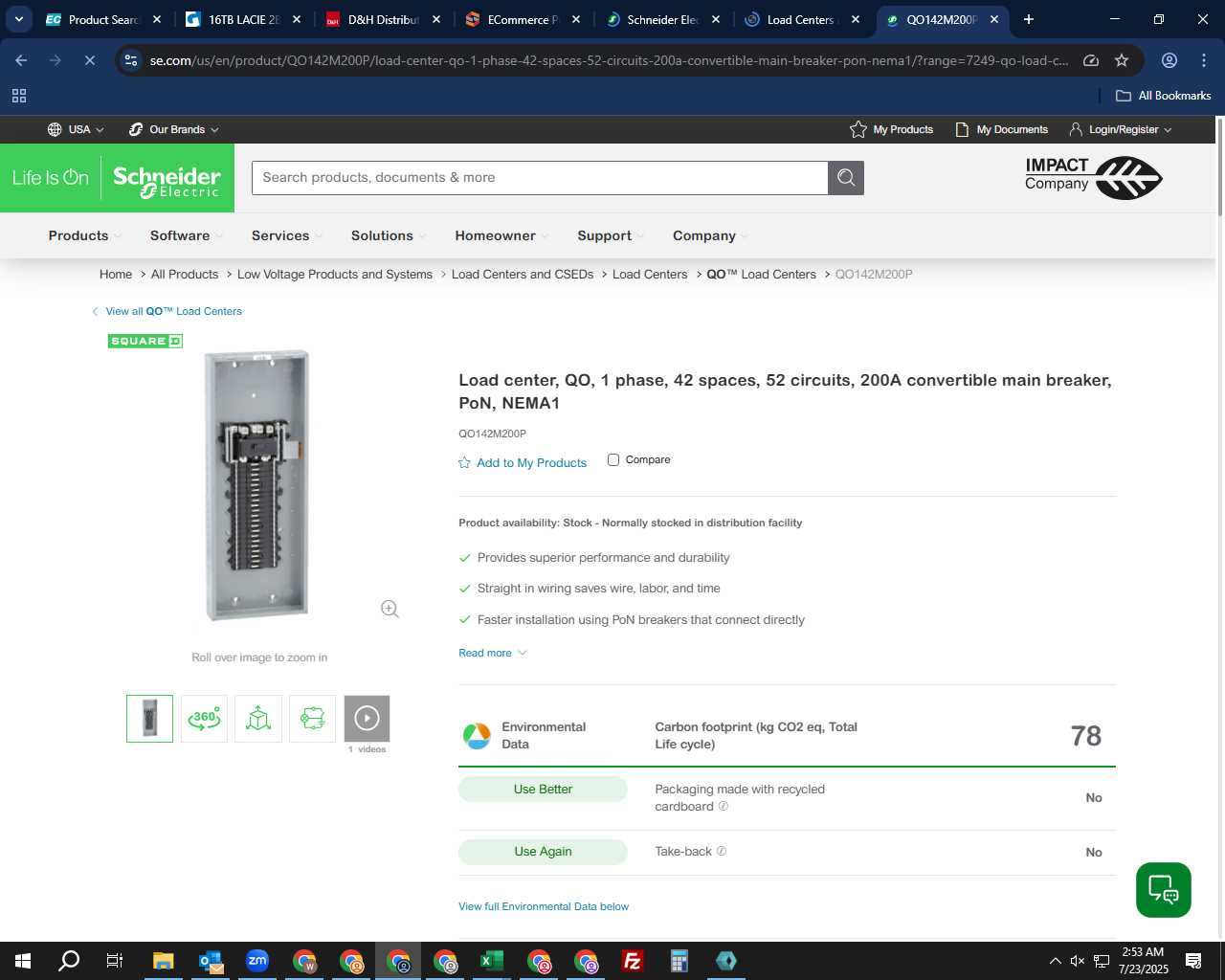
Task: Open the notification center on taskbar
Action: tap(1193, 961)
